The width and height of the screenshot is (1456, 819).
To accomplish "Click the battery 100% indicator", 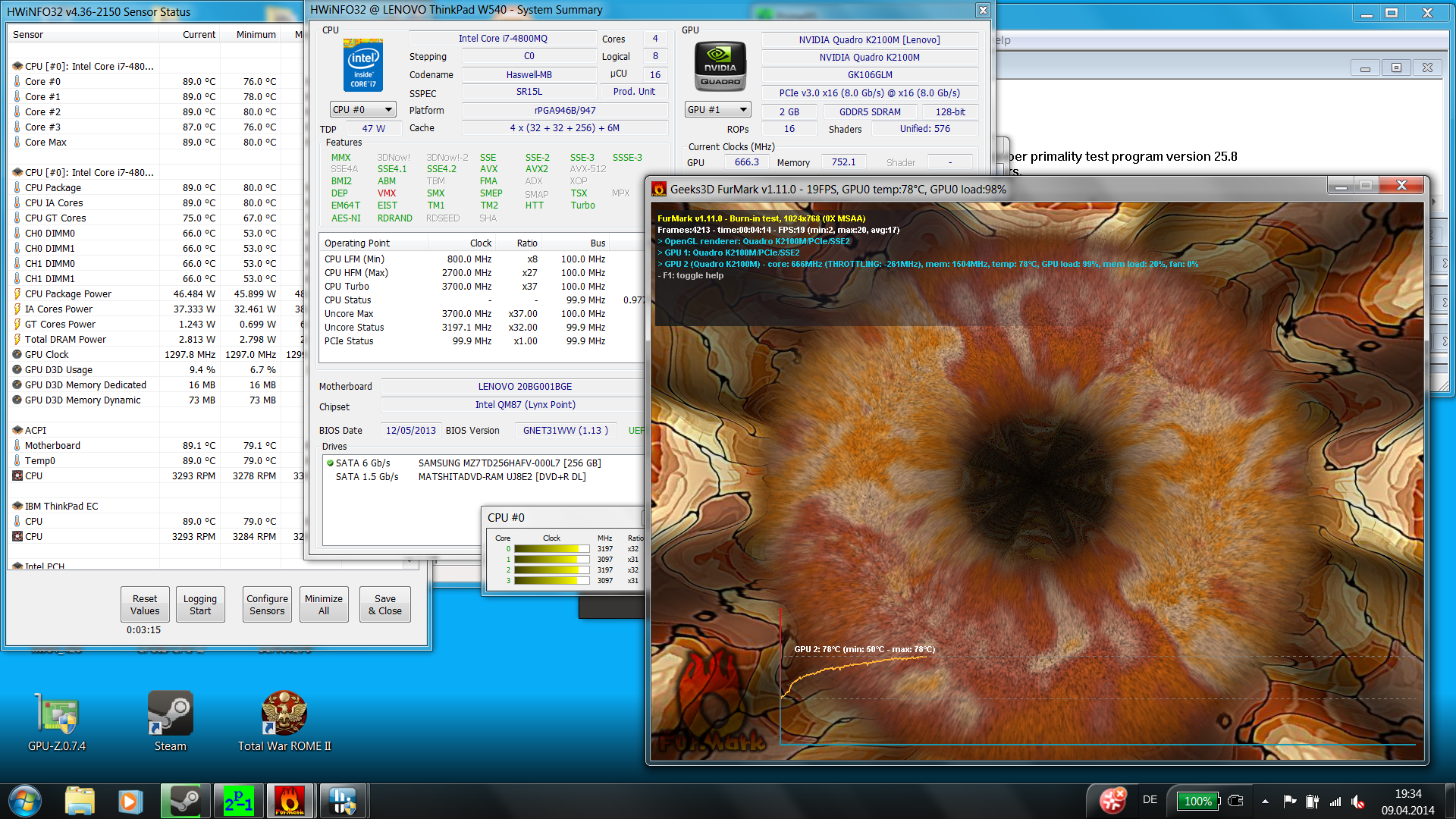I will click(1197, 801).
